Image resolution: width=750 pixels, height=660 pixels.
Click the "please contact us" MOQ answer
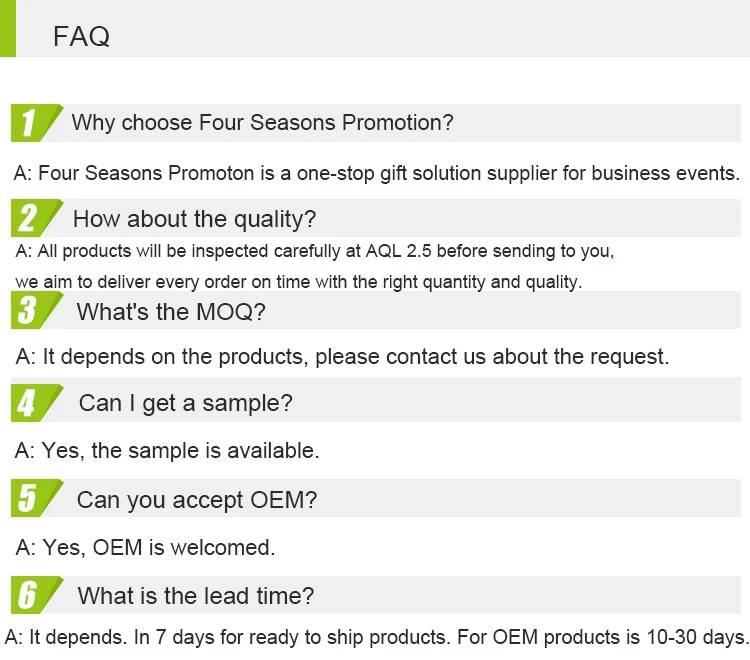[342, 356]
